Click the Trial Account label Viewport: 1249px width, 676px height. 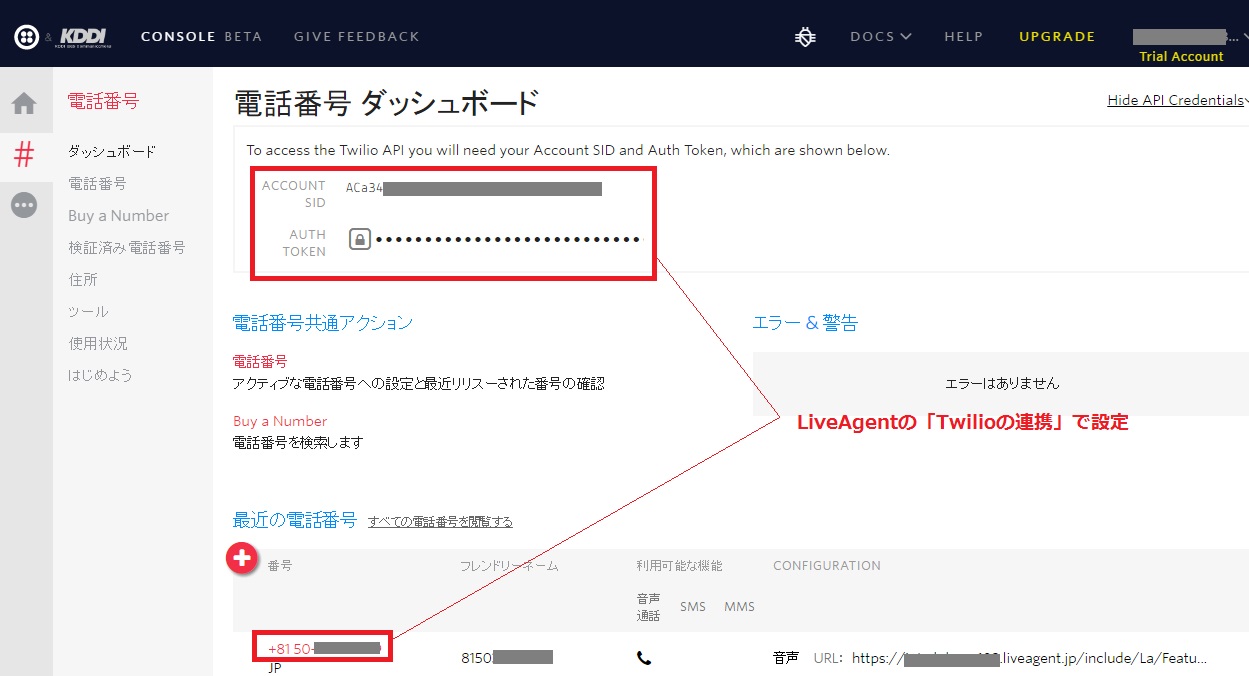1181,57
